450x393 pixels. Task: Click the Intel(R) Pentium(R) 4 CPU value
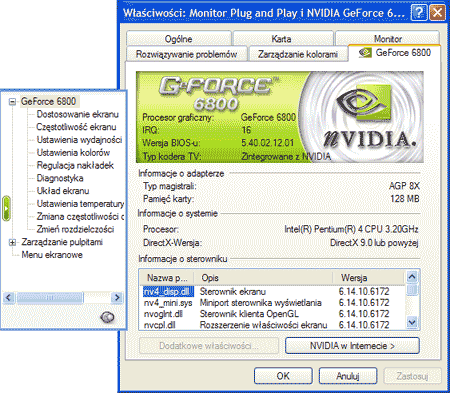click(351, 229)
